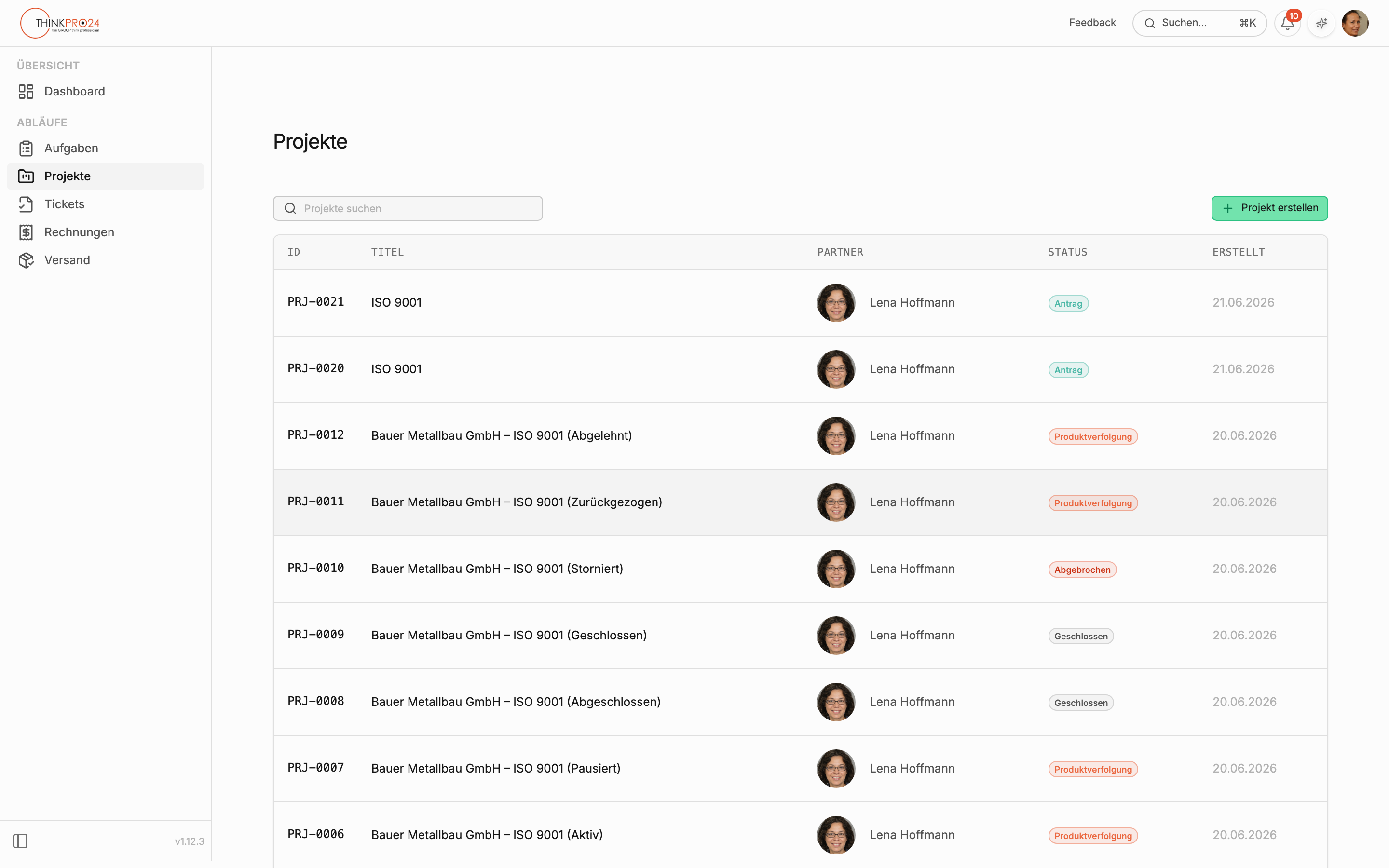Open the notifications bell

coord(1287,24)
